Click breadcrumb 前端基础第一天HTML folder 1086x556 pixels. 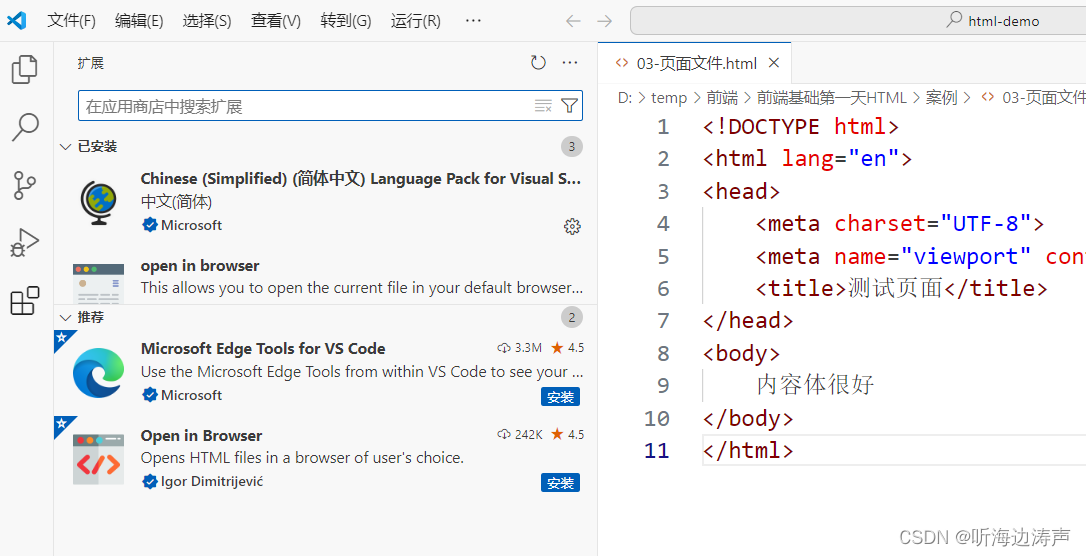832,98
